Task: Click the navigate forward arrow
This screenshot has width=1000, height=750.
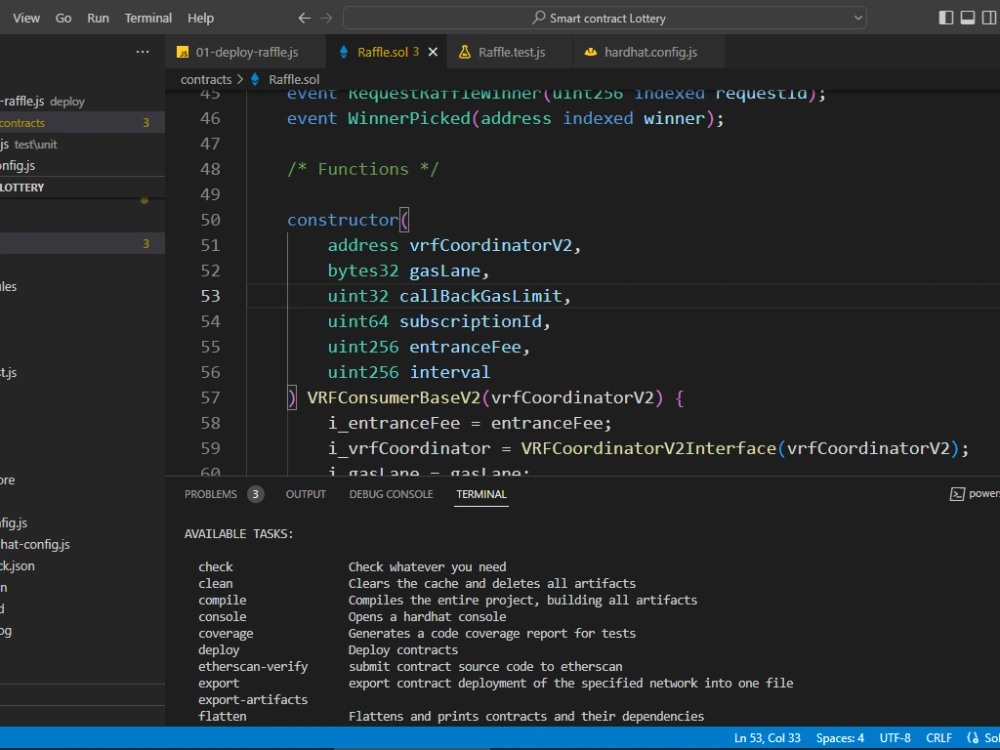Action: [x=327, y=18]
